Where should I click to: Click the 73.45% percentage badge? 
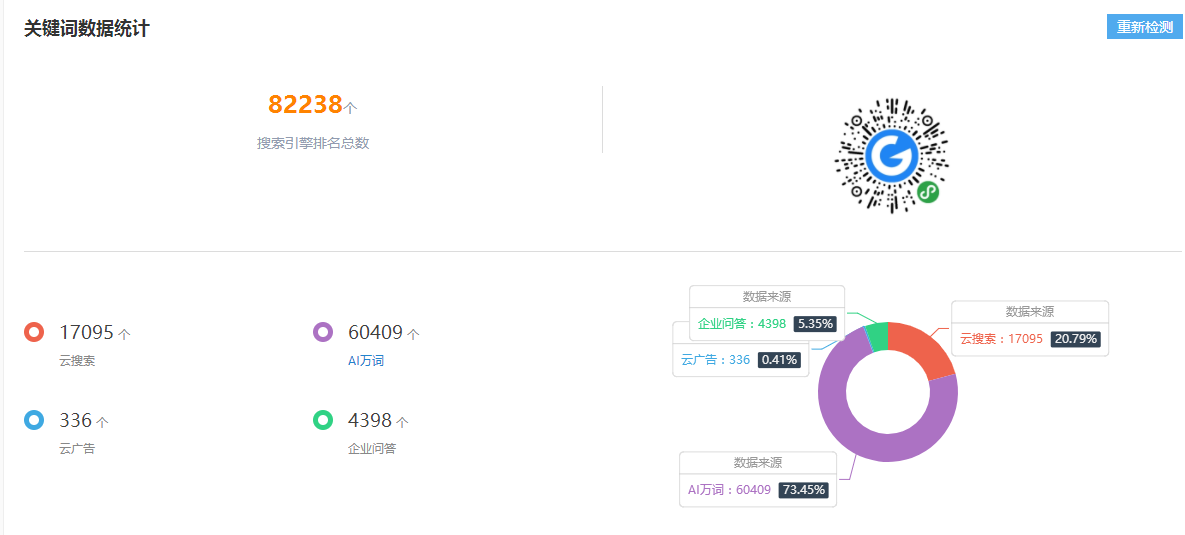pos(803,490)
